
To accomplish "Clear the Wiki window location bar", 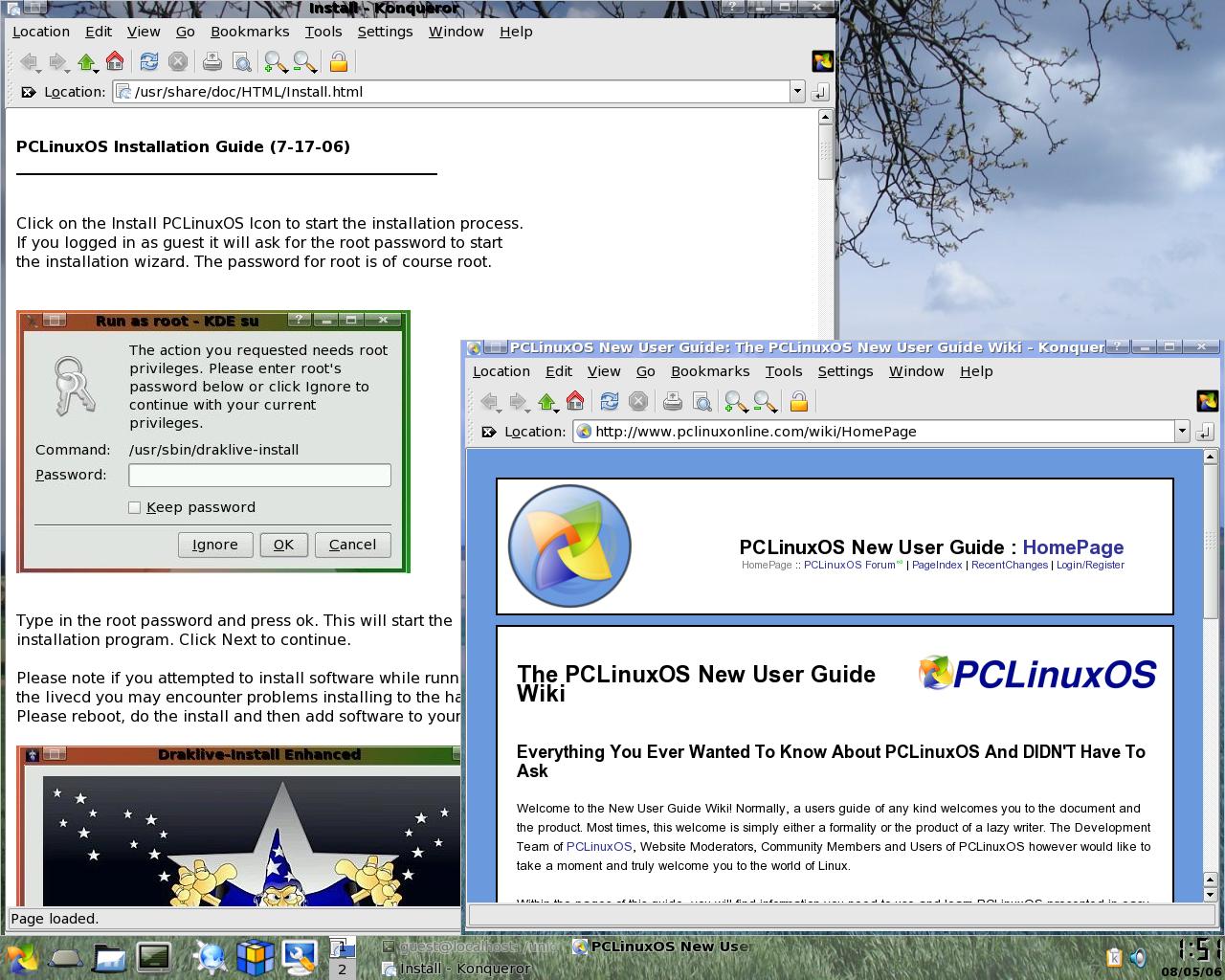I will [488, 432].
